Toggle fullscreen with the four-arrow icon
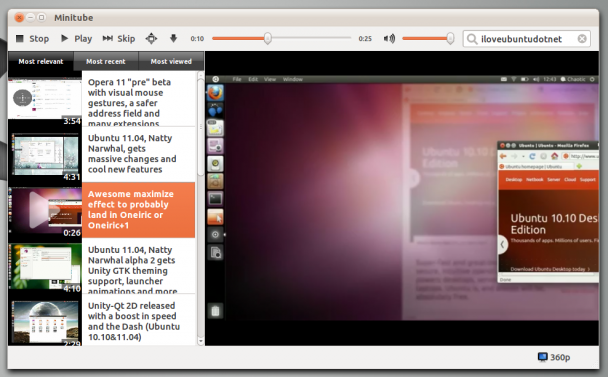 (151, 38)
